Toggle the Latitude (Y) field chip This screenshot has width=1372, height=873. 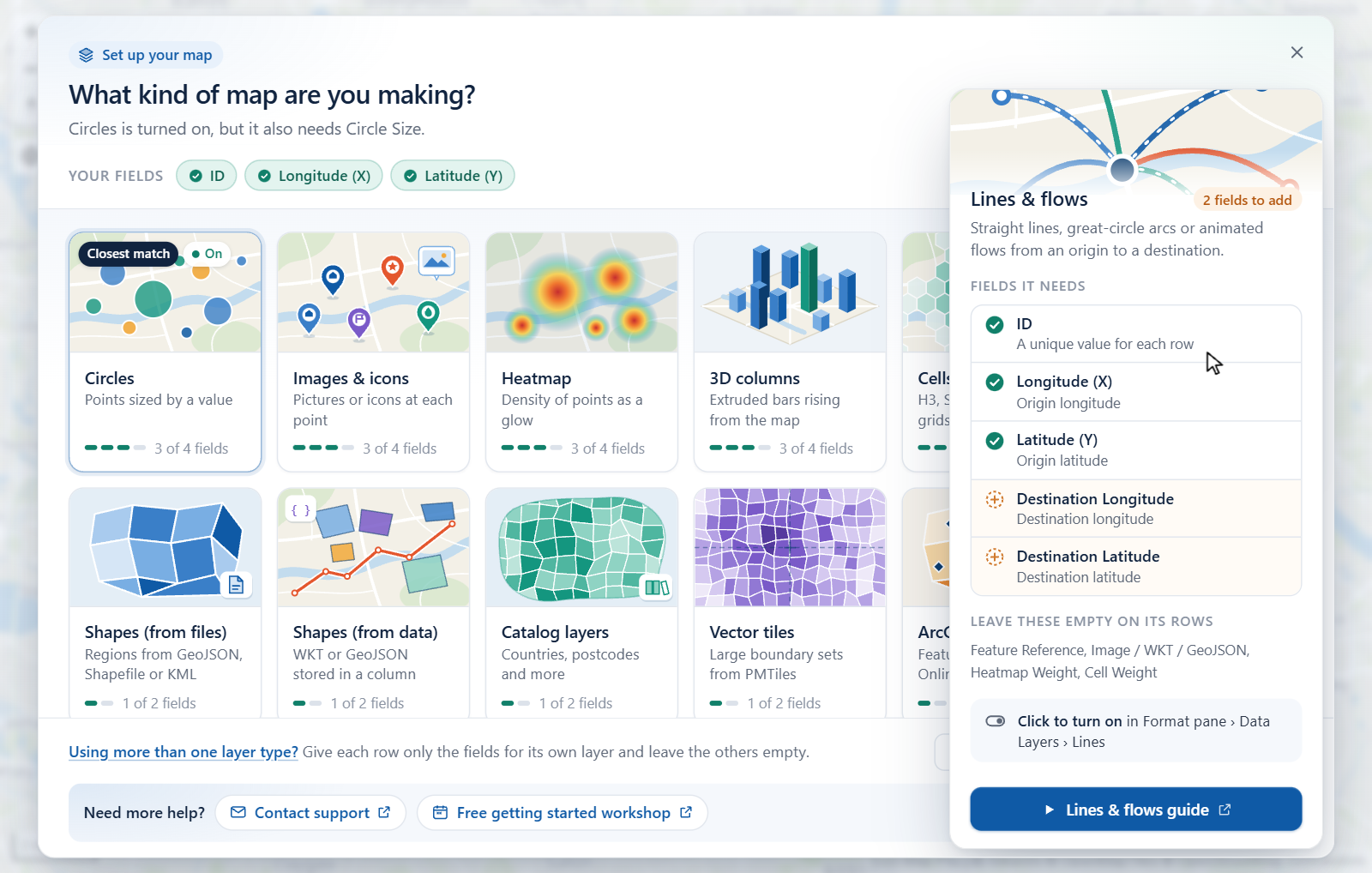(453, 176)
